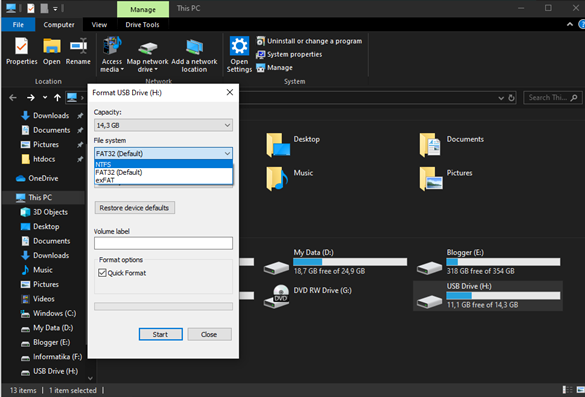Choose exFAT from file system list

[163, 180]
